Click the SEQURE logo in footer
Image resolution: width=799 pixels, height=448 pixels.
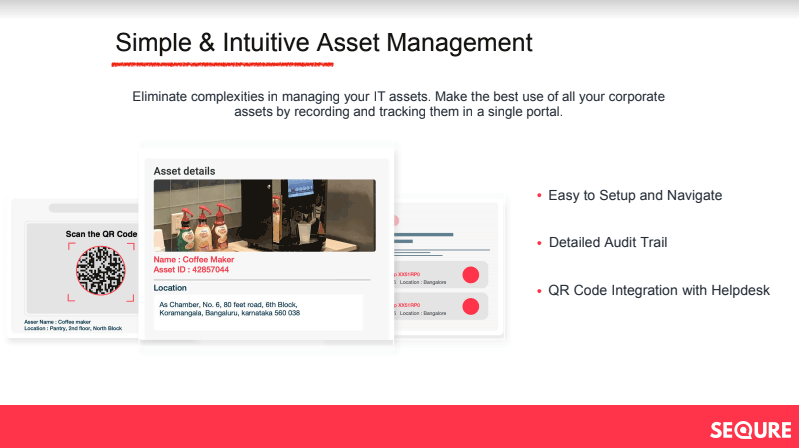coord(750,430)
